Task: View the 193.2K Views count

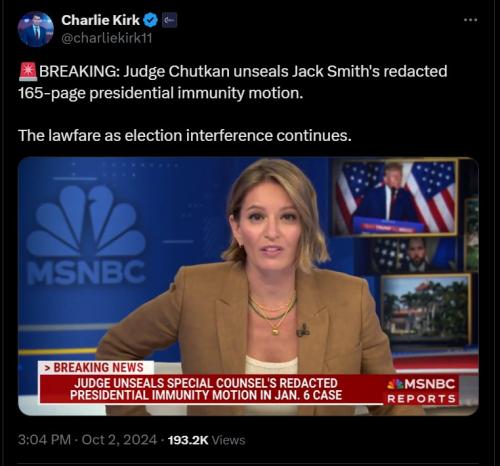Action: click(x=206, y=440)
